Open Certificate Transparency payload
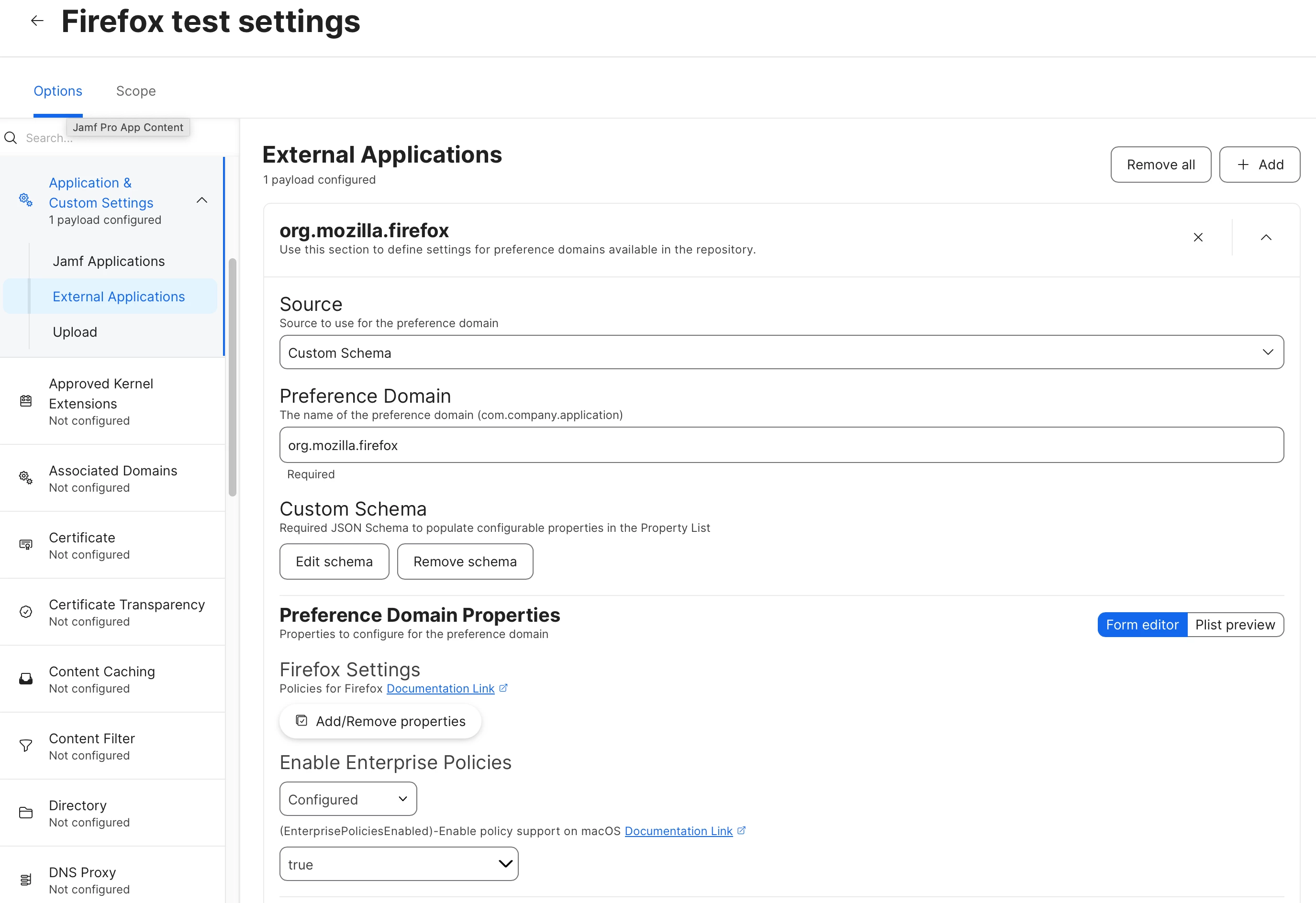The width and height of the screenshot is (1316, 903). pyautogui.click(x=112, y=612)
